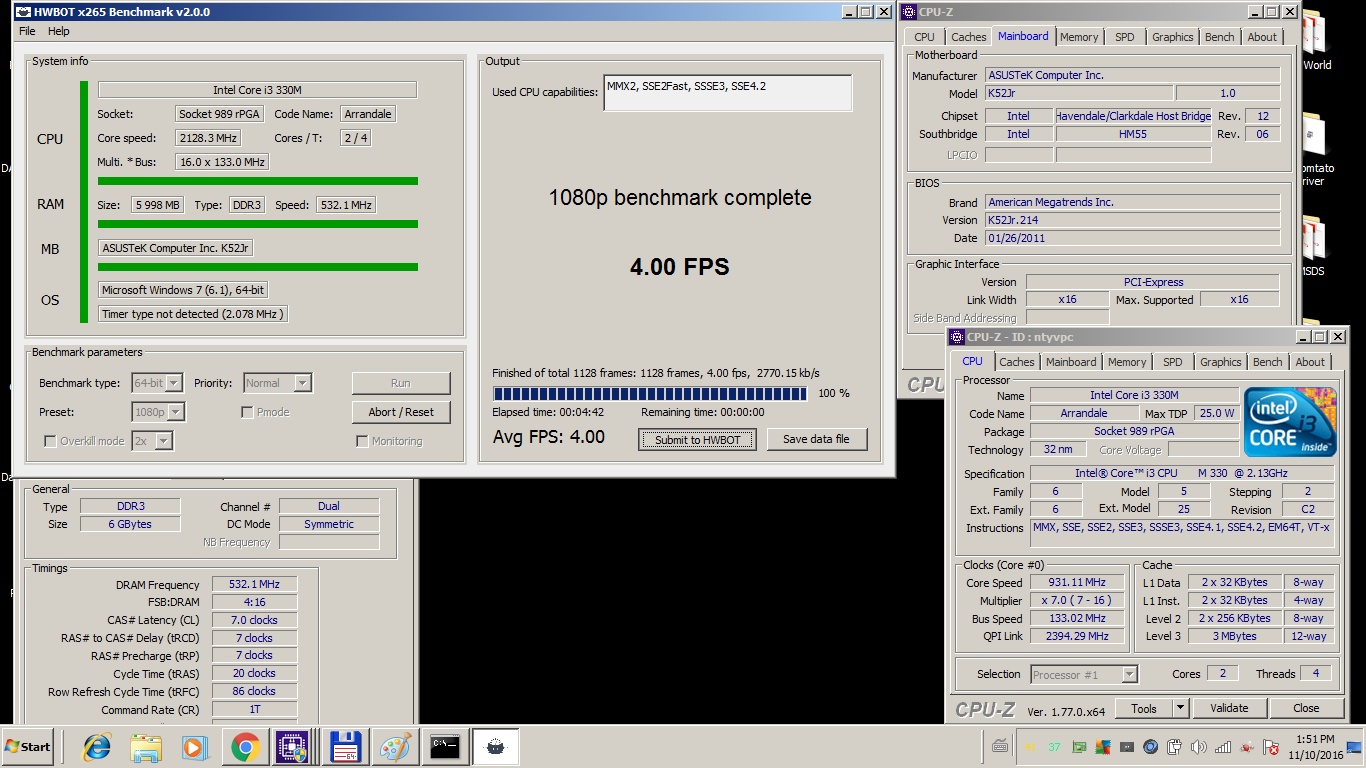
Task: Open Help menu in HWBOT x265
Action: click(59, 31)
